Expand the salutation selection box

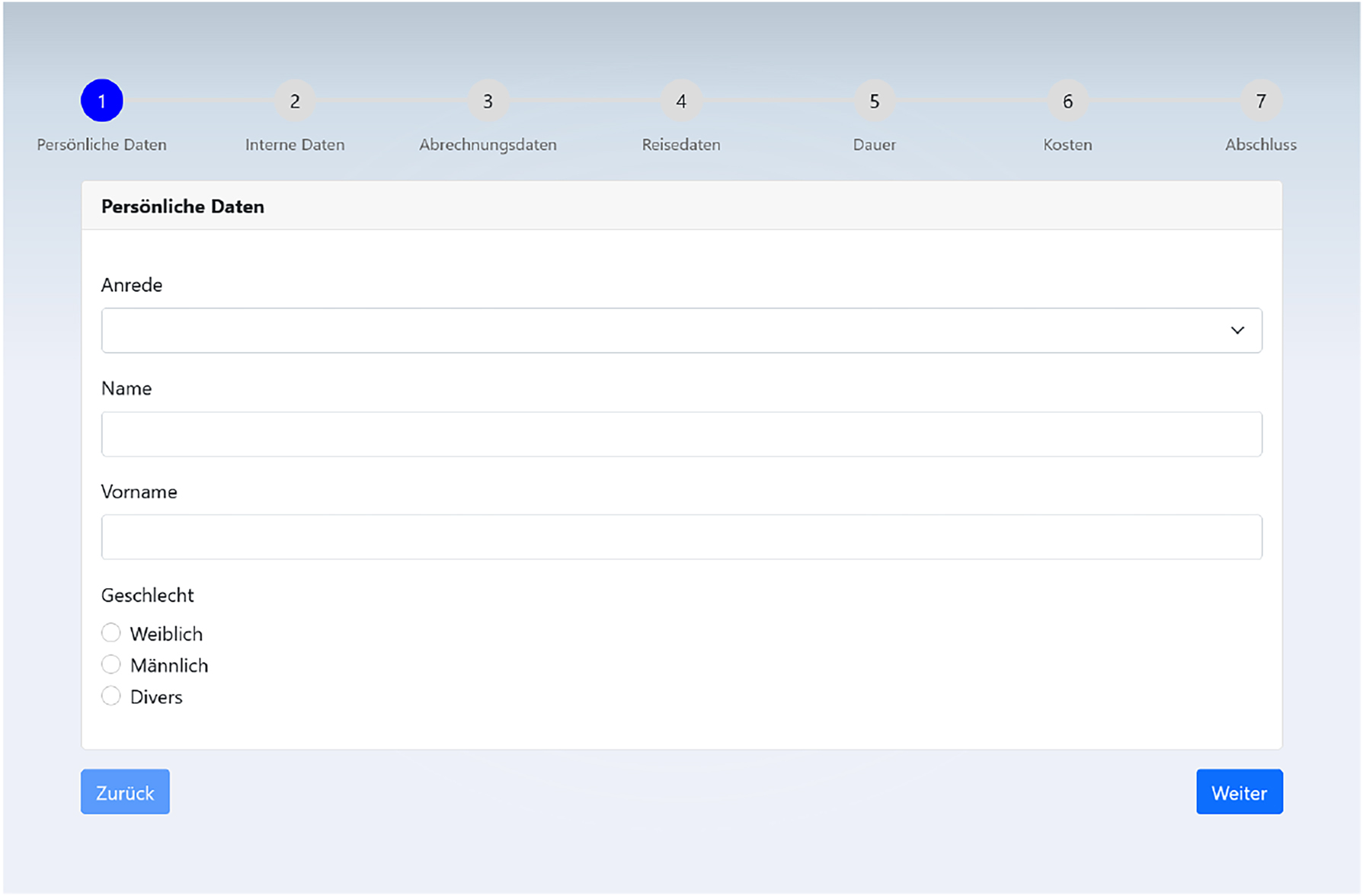[681, 330]
